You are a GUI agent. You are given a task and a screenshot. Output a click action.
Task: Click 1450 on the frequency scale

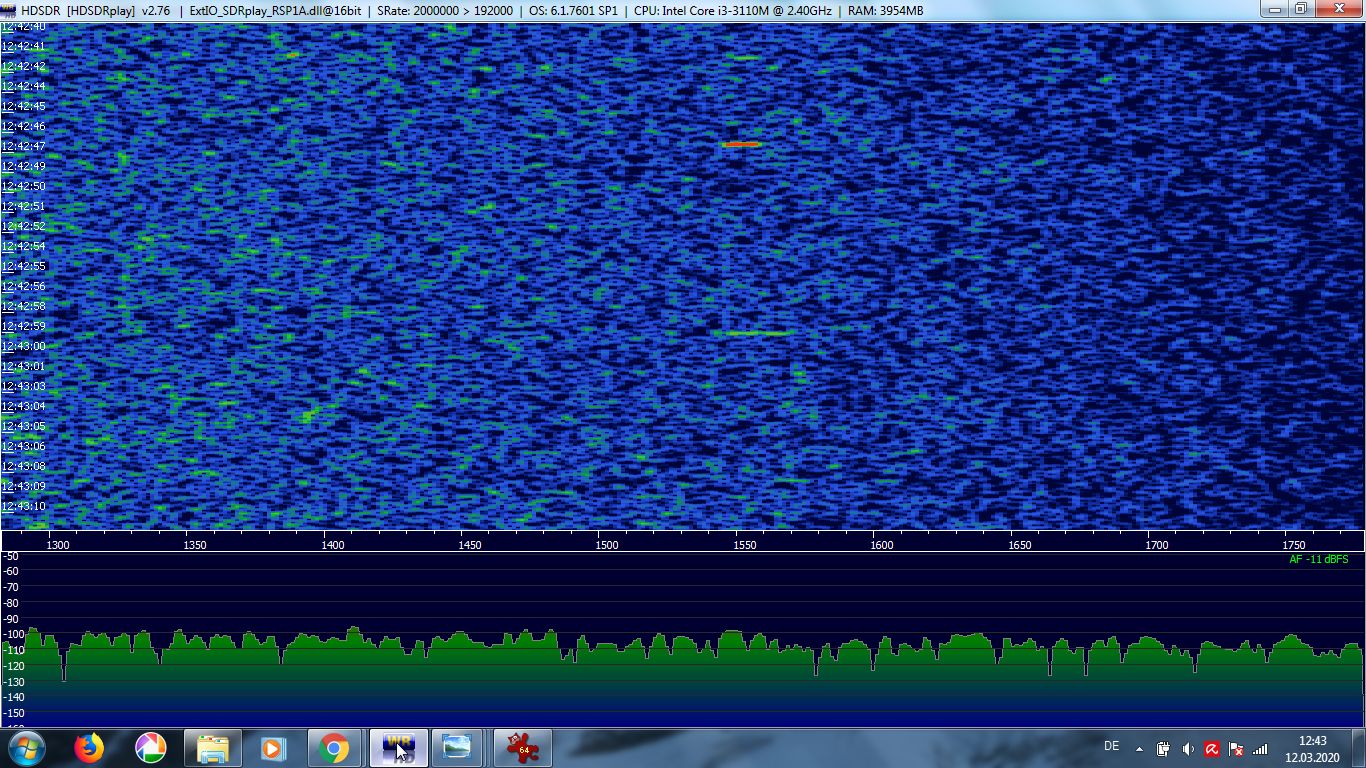(x=470, y=545)
